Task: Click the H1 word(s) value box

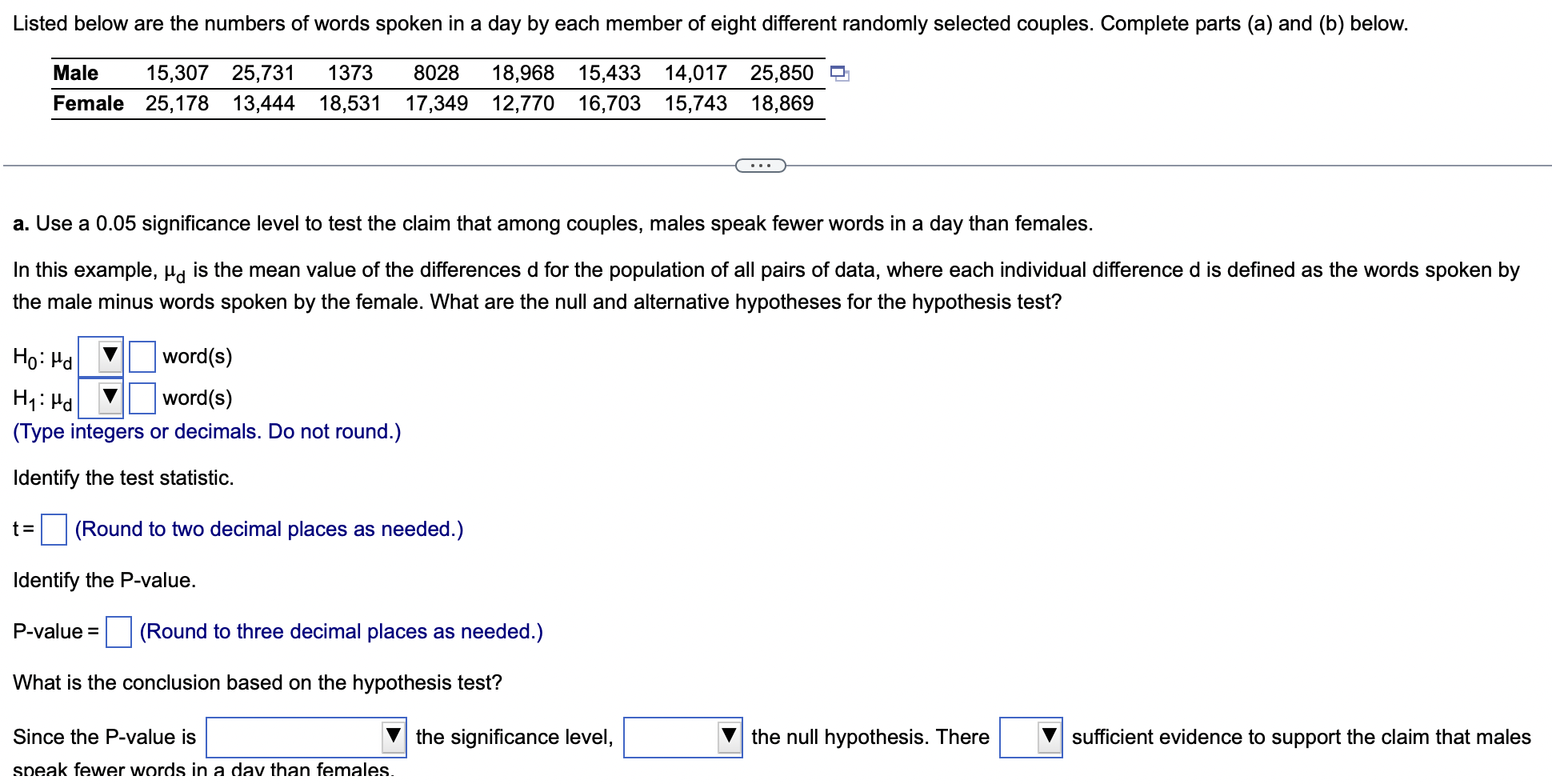Action: (141, 398)
